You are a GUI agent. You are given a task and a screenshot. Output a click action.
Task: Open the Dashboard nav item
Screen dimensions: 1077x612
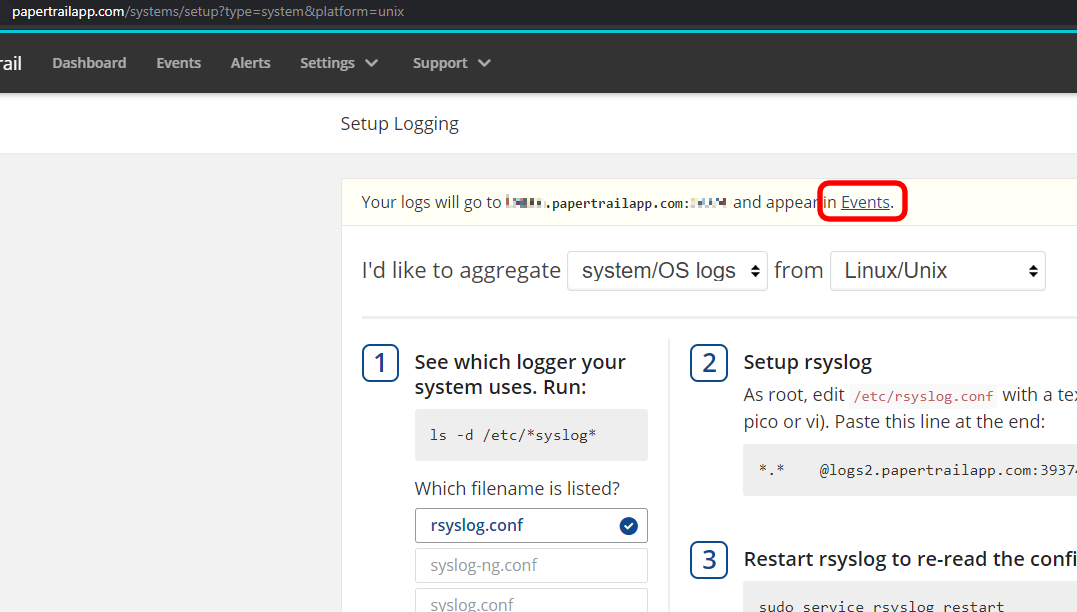click(89, 63)
